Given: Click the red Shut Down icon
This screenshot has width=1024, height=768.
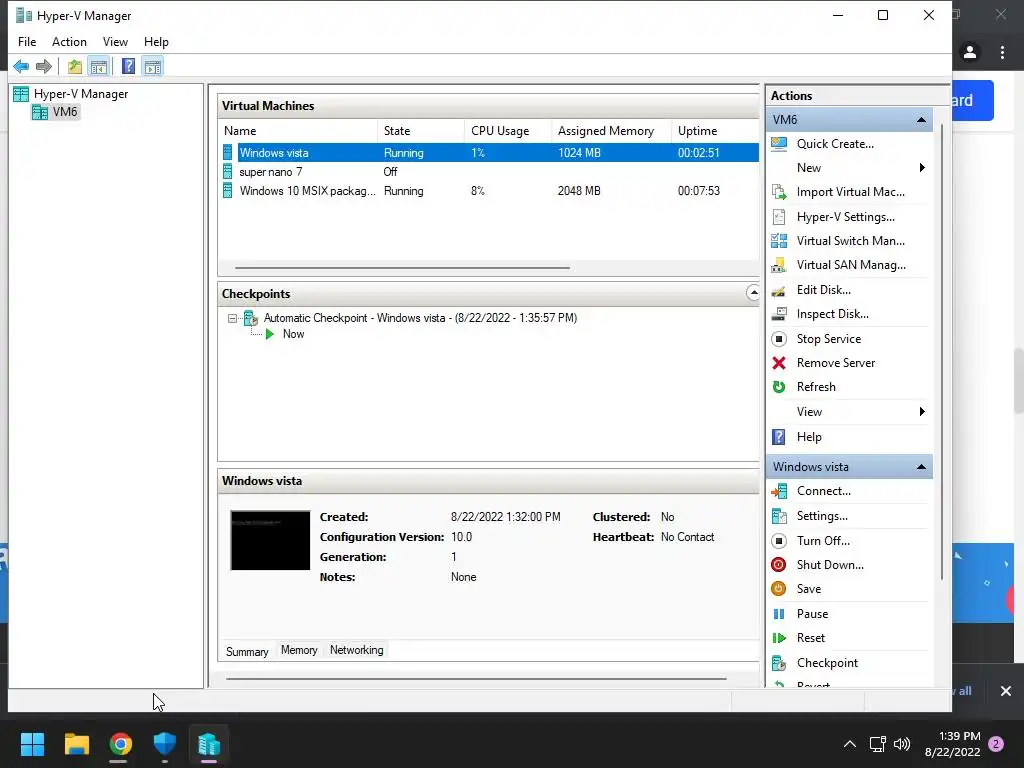Looking at the screenshot, I should [779, 565].
